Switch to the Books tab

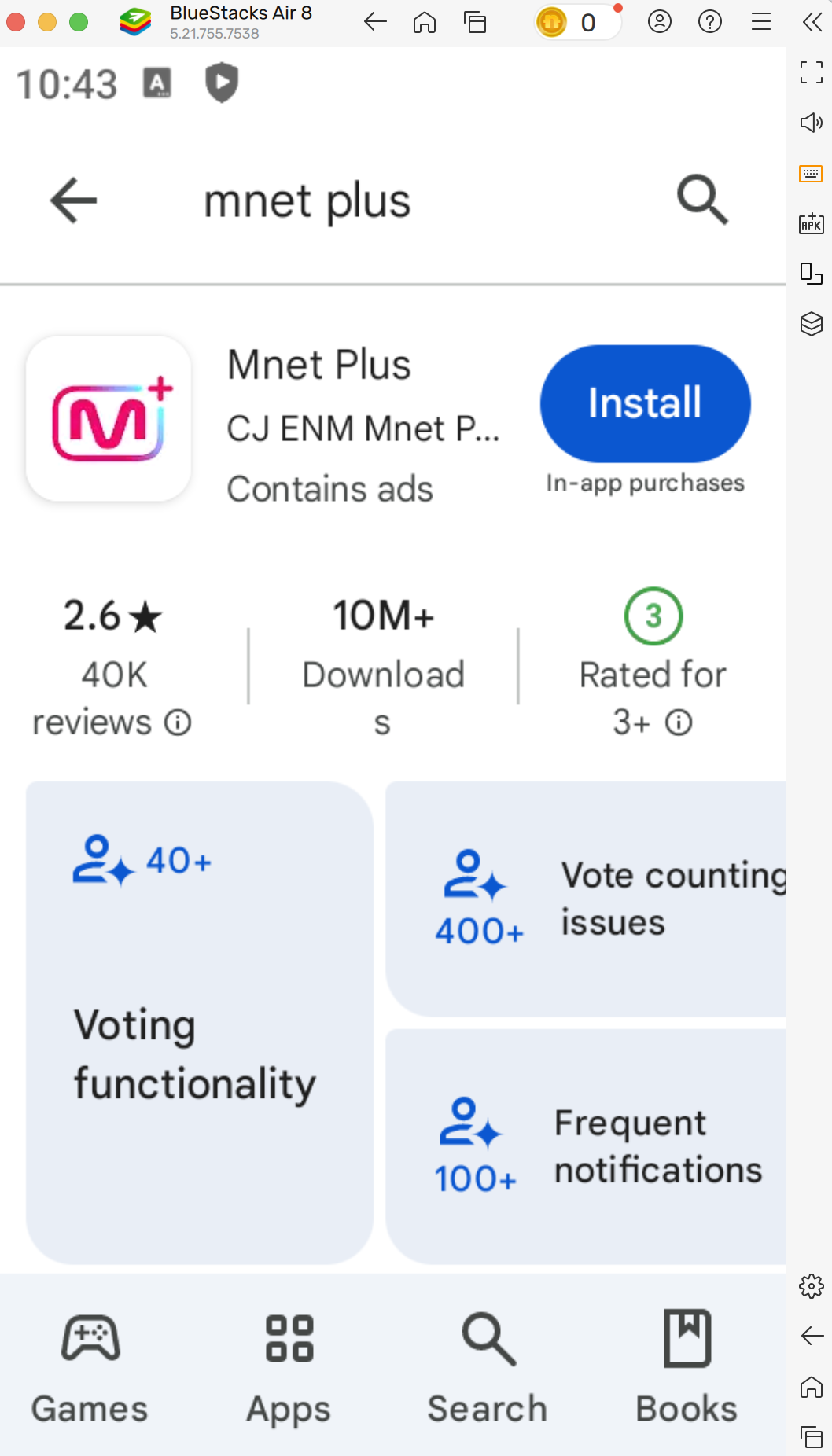tap(687, 1367)
